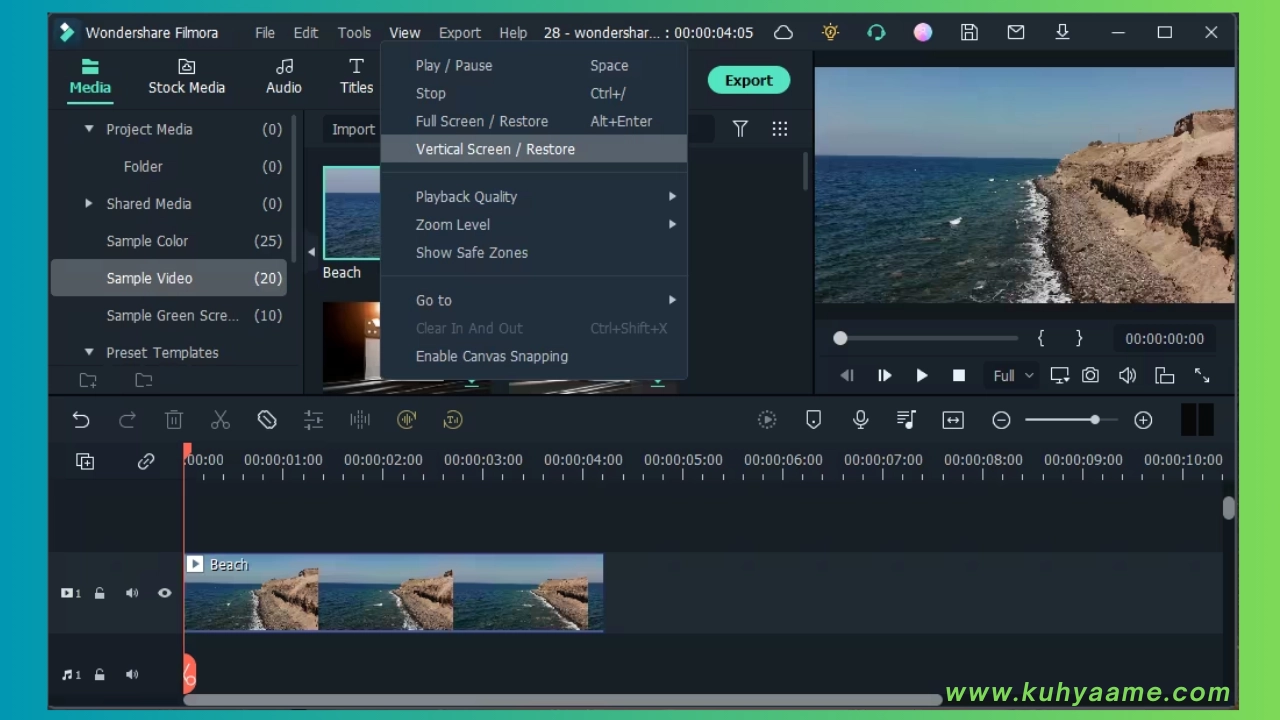The height and width of the screenshot is (720, 1280).
Task: Delete selected clip with trash icon
Action: tap(174, 420)
